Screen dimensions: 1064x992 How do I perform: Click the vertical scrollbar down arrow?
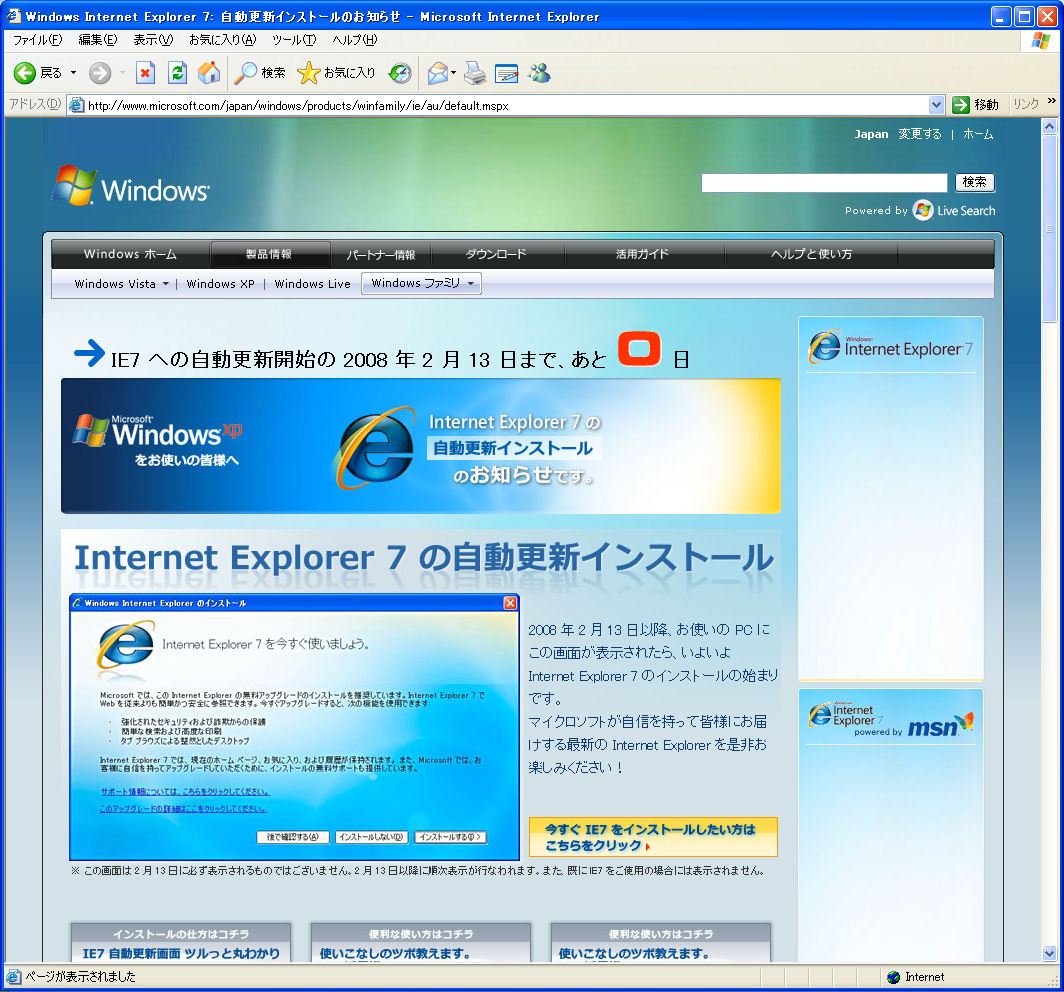1049,953
